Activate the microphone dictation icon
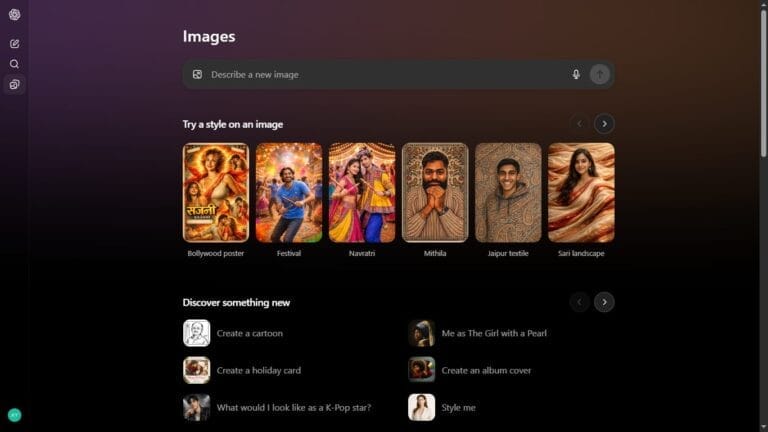This screenshot has width=768, height=432. point(576,74)
